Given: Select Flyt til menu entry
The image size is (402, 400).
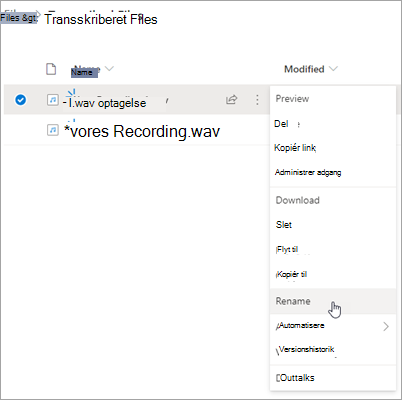Looking at the screenshot, I should tap(287, 249).
